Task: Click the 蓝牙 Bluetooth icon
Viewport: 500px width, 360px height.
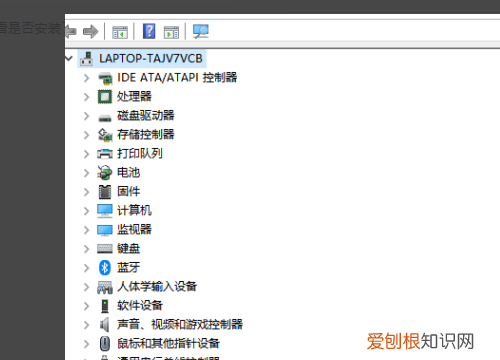Action: tap(105, 268)
